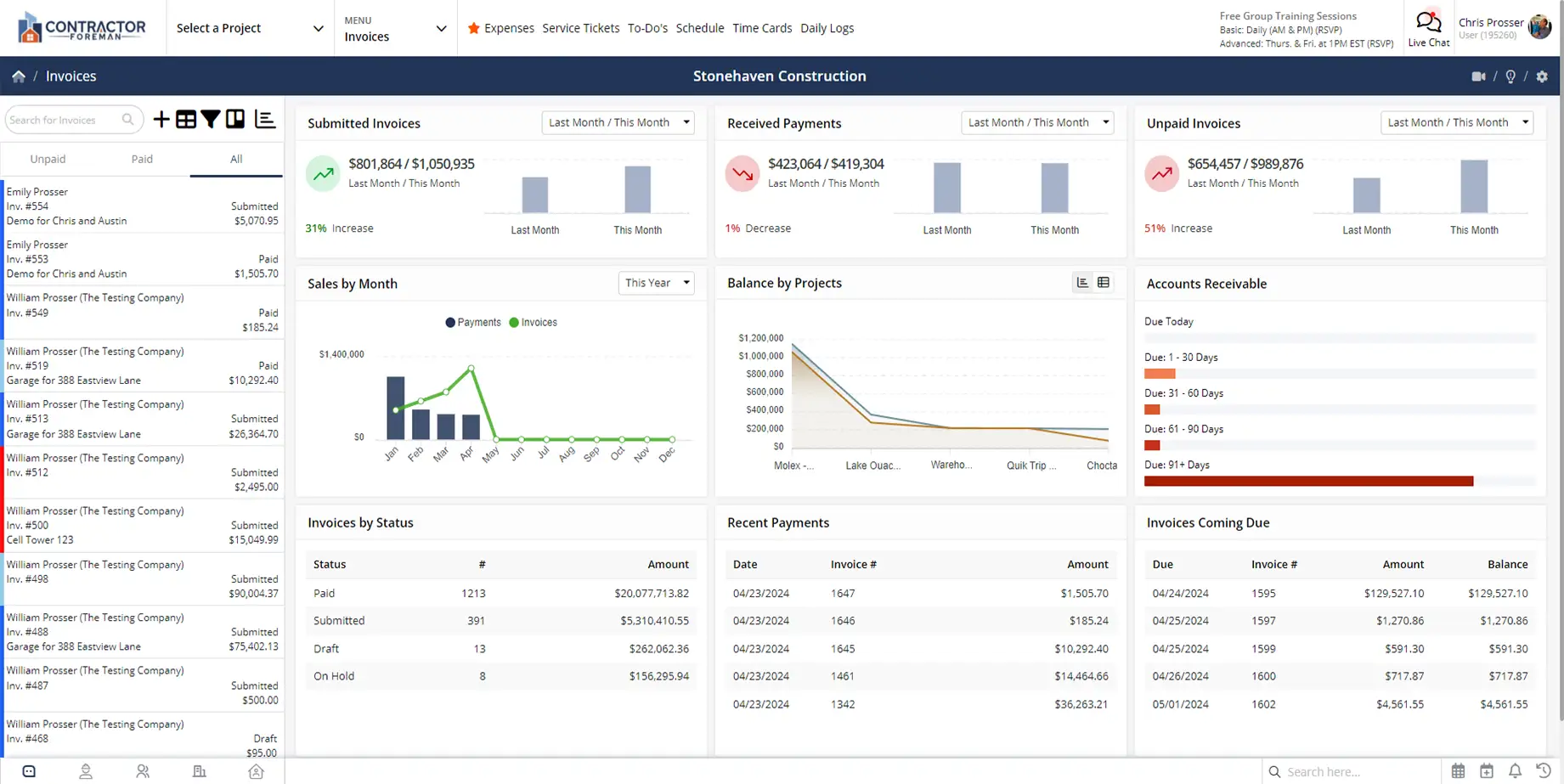The width and height of the screenshot is (1564, 784).
Task: Click Free Group Training Sessions link
Action: (1288, 16)
